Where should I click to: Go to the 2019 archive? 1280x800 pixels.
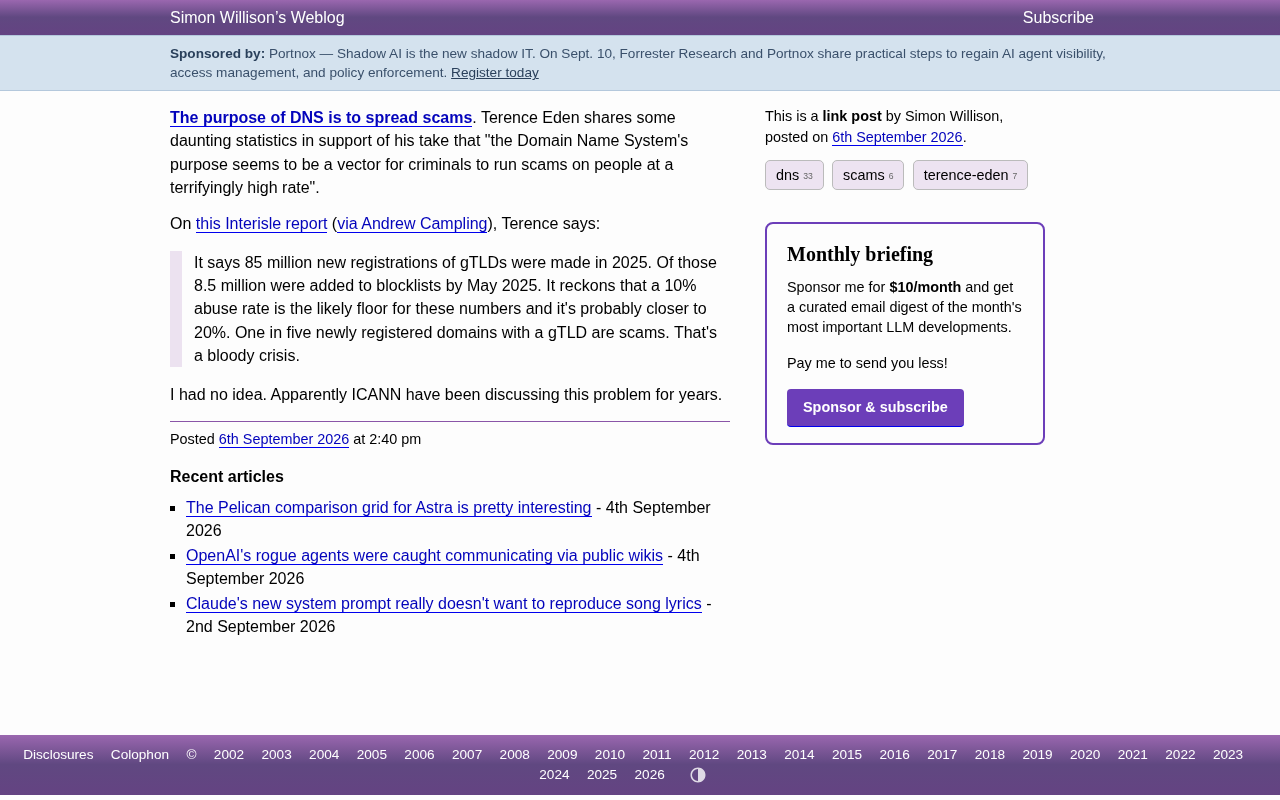pyautogui.click(x=1037, y=755)
